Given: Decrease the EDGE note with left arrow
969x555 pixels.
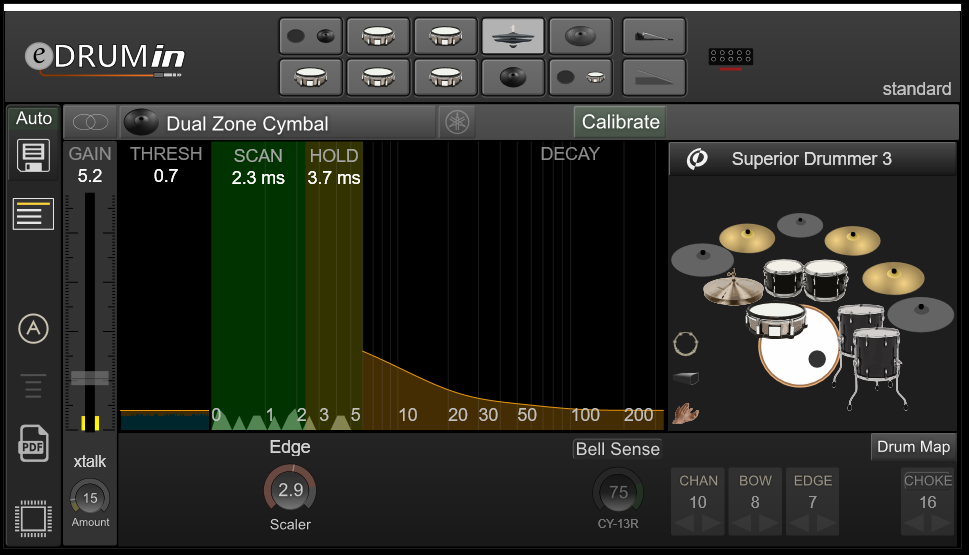Looking at the screenshot, I should click(x=798, y=524).
